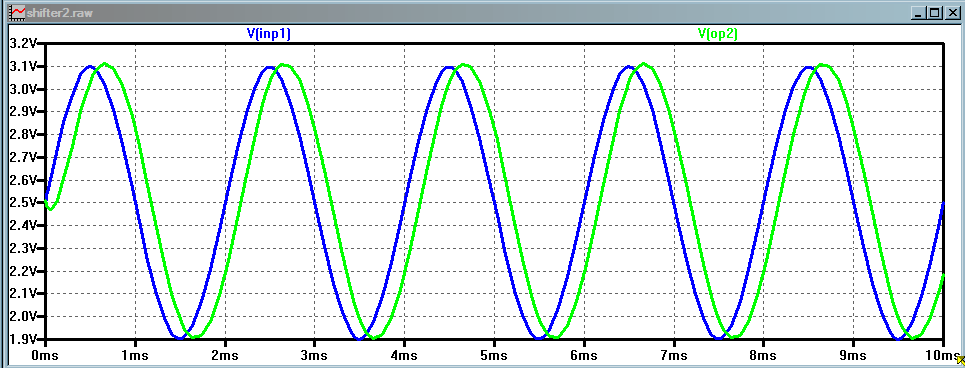The width and height of the screenshot is (965, 368).
Task: Click the 7ms label on the time axis
Action: [673, 356]
